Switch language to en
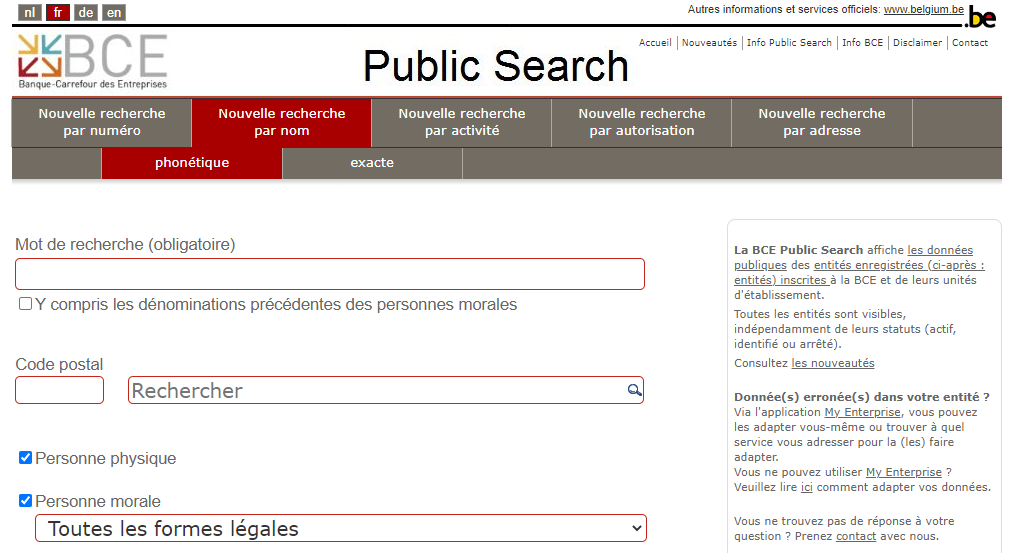Image resolution: width=1009 pixels, height=553 pixels. coord(114,13)
